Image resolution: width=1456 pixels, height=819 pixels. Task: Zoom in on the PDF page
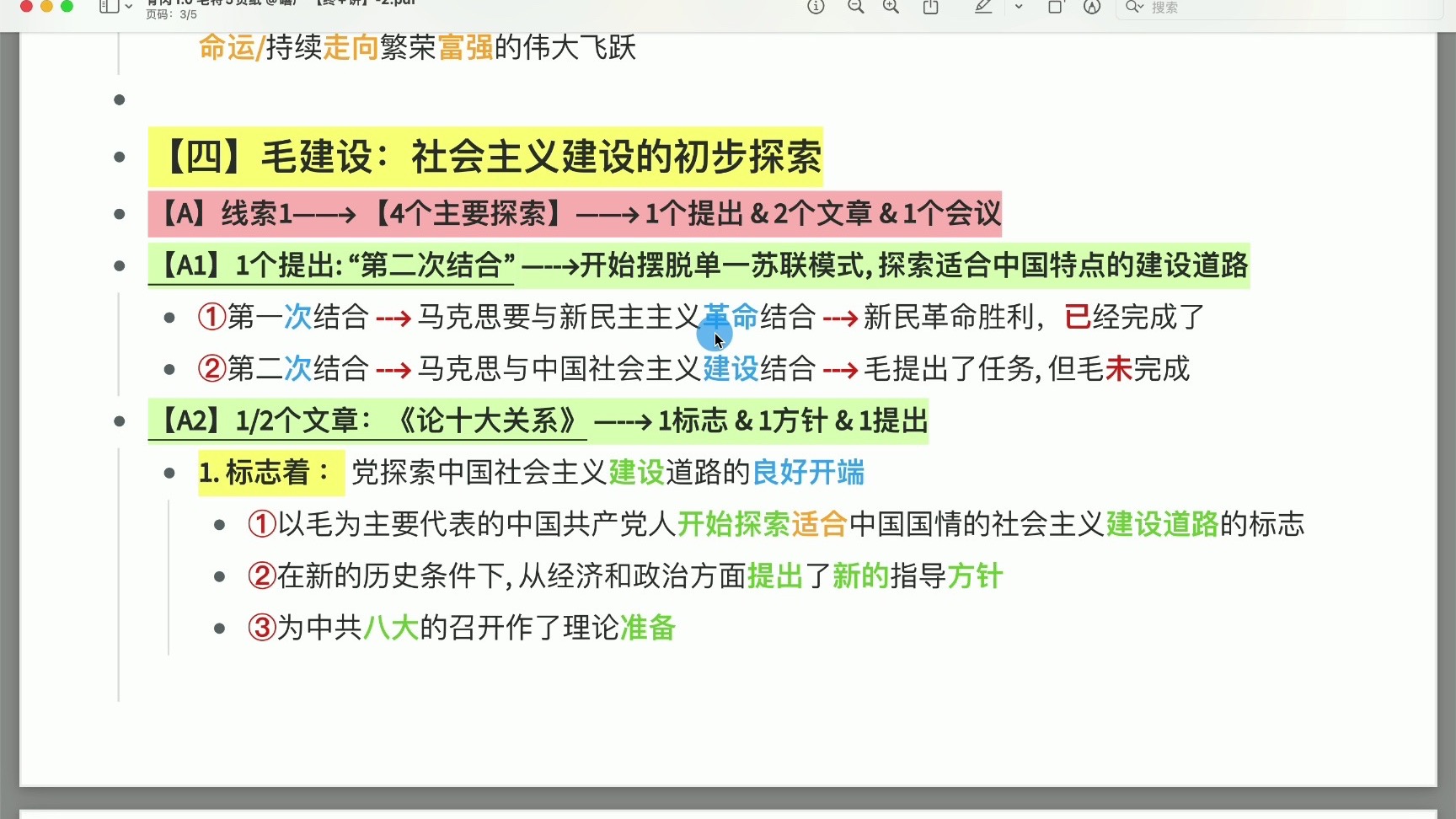(891, 7)
